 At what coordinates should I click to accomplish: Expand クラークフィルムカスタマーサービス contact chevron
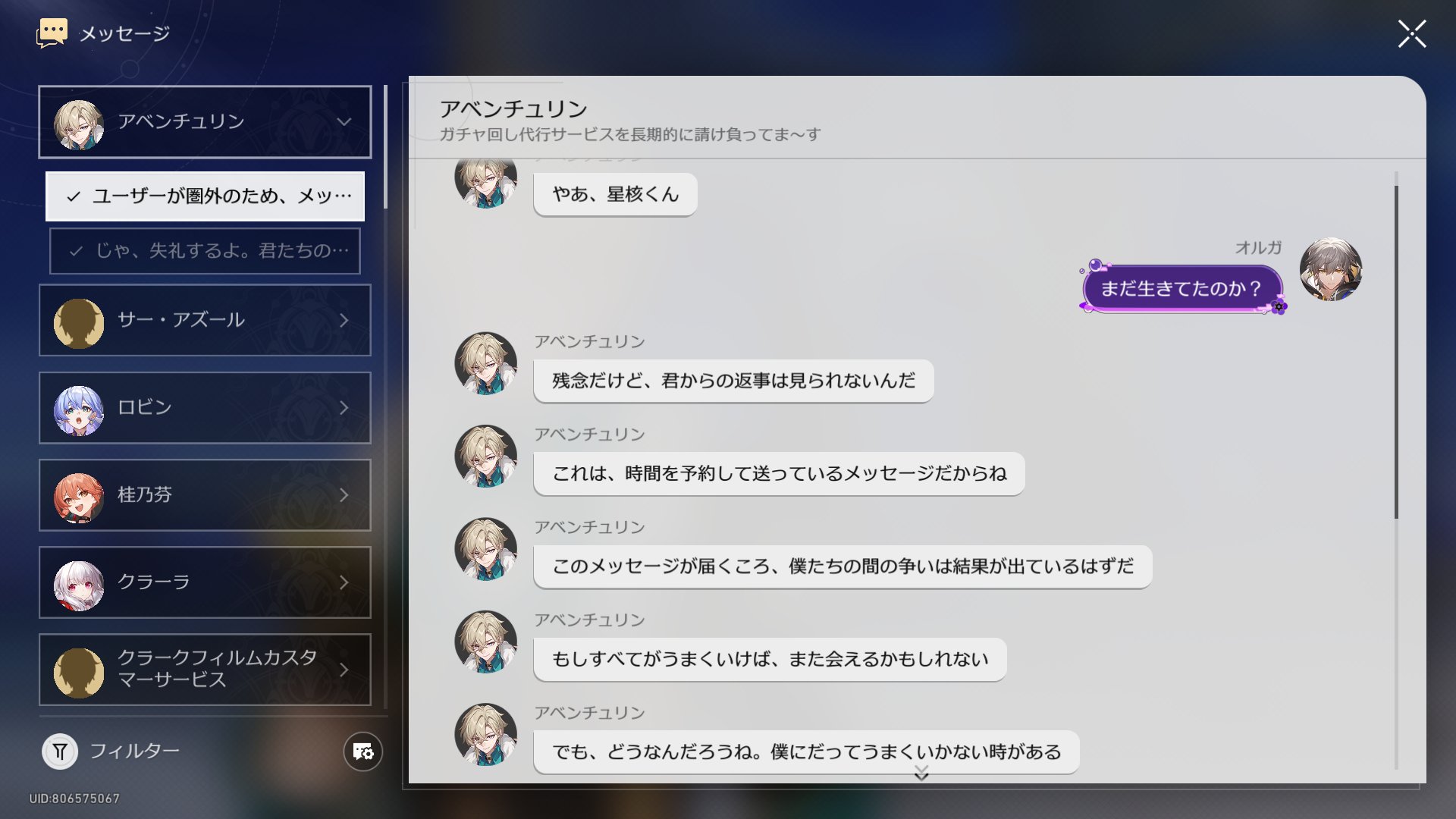pos(344,670)
